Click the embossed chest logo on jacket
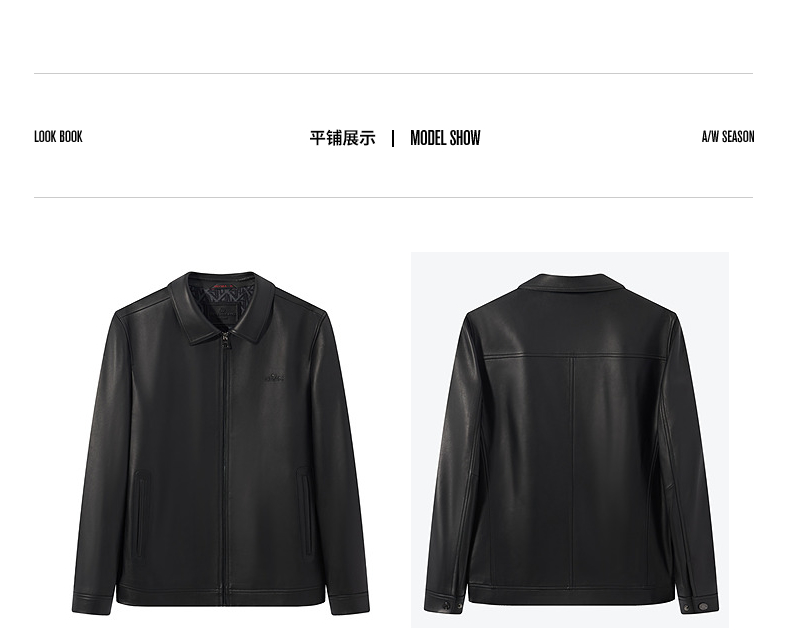The width and height of the screenshot is (790, 637). (x=275, y=377)
